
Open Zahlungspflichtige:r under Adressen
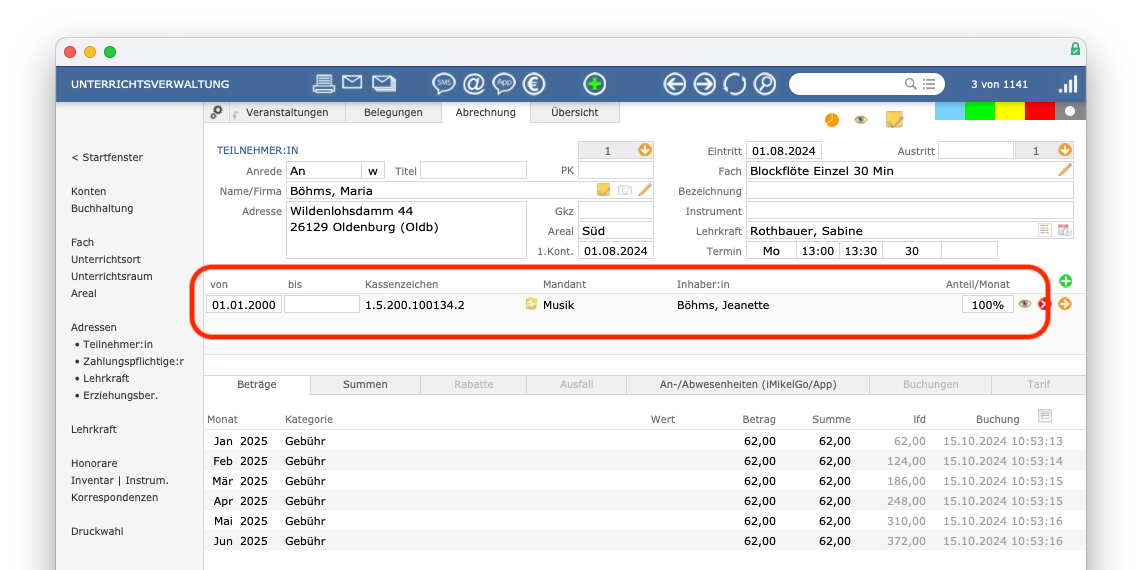(133, 361)
